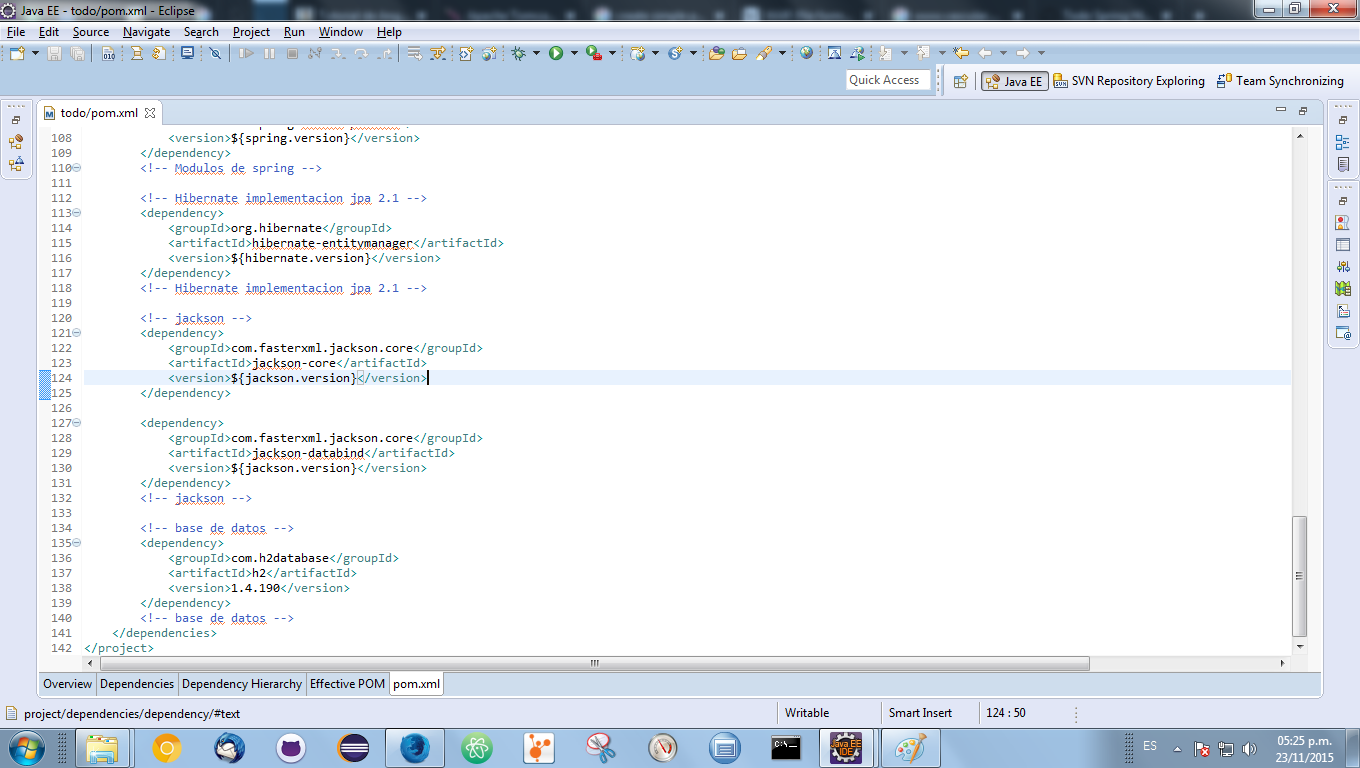Type in the Quick Access field
The height and width of the screenshot is (768, 1360).
(888, 80)
